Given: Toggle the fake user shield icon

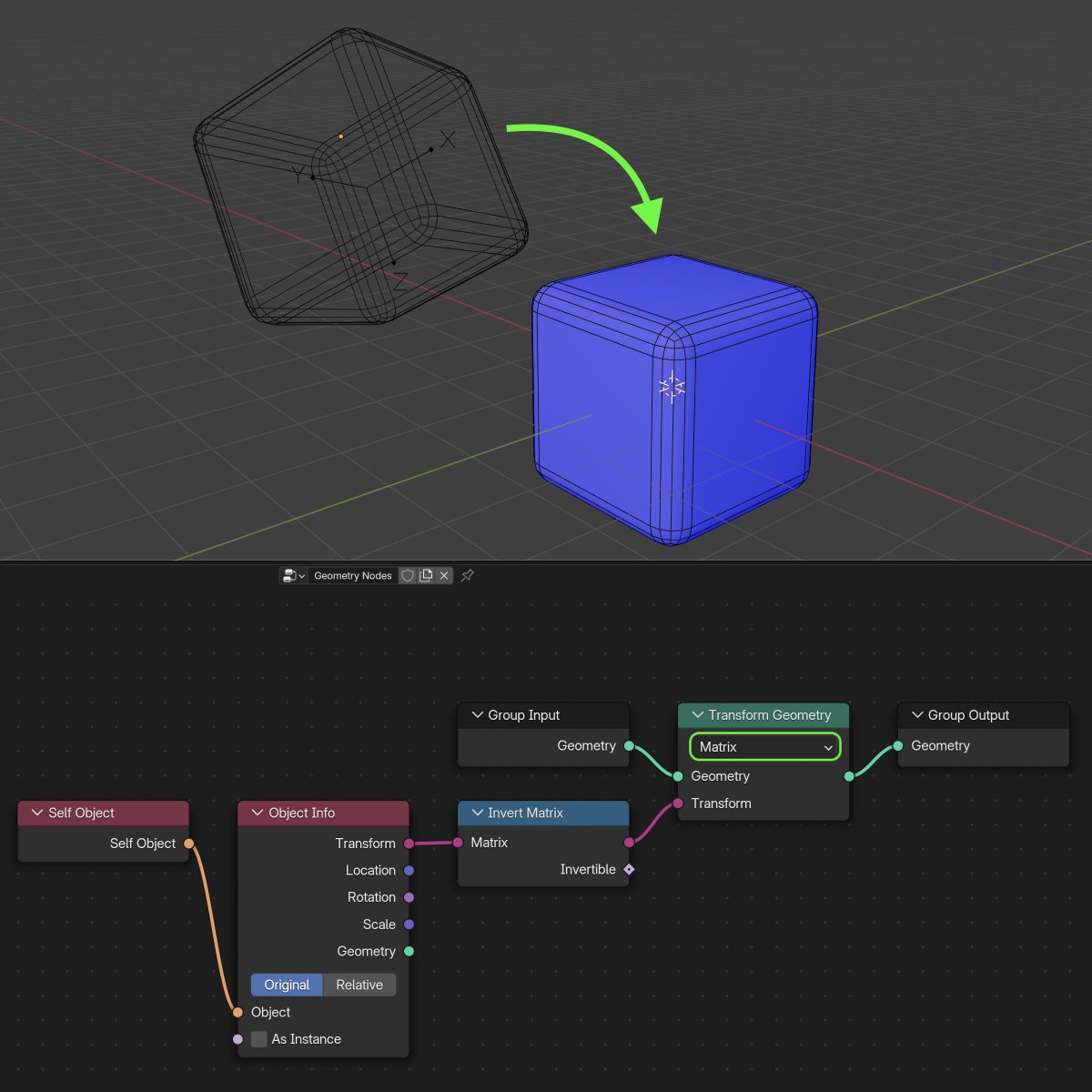Looking at the screenshot, I should click(x=408, y=575).
